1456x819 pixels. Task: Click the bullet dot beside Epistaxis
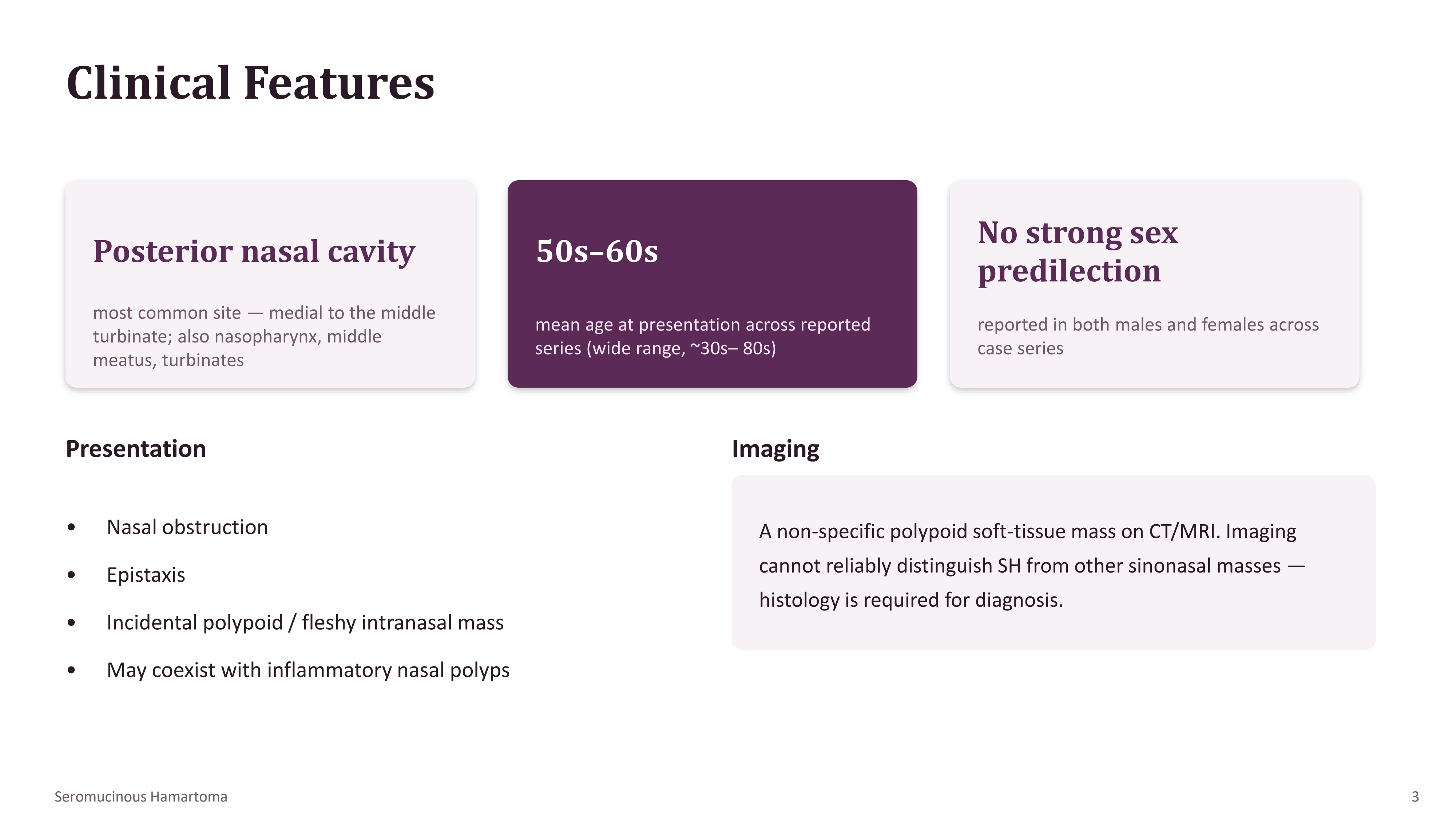click(x=71, y=575)
